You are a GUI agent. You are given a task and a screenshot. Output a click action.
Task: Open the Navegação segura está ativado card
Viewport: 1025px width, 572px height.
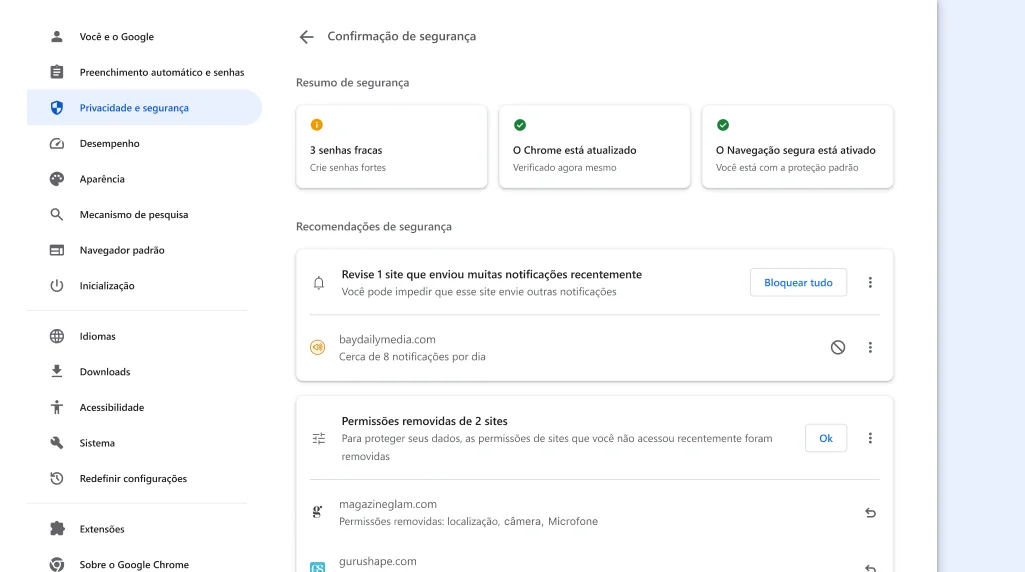[798, 146]
